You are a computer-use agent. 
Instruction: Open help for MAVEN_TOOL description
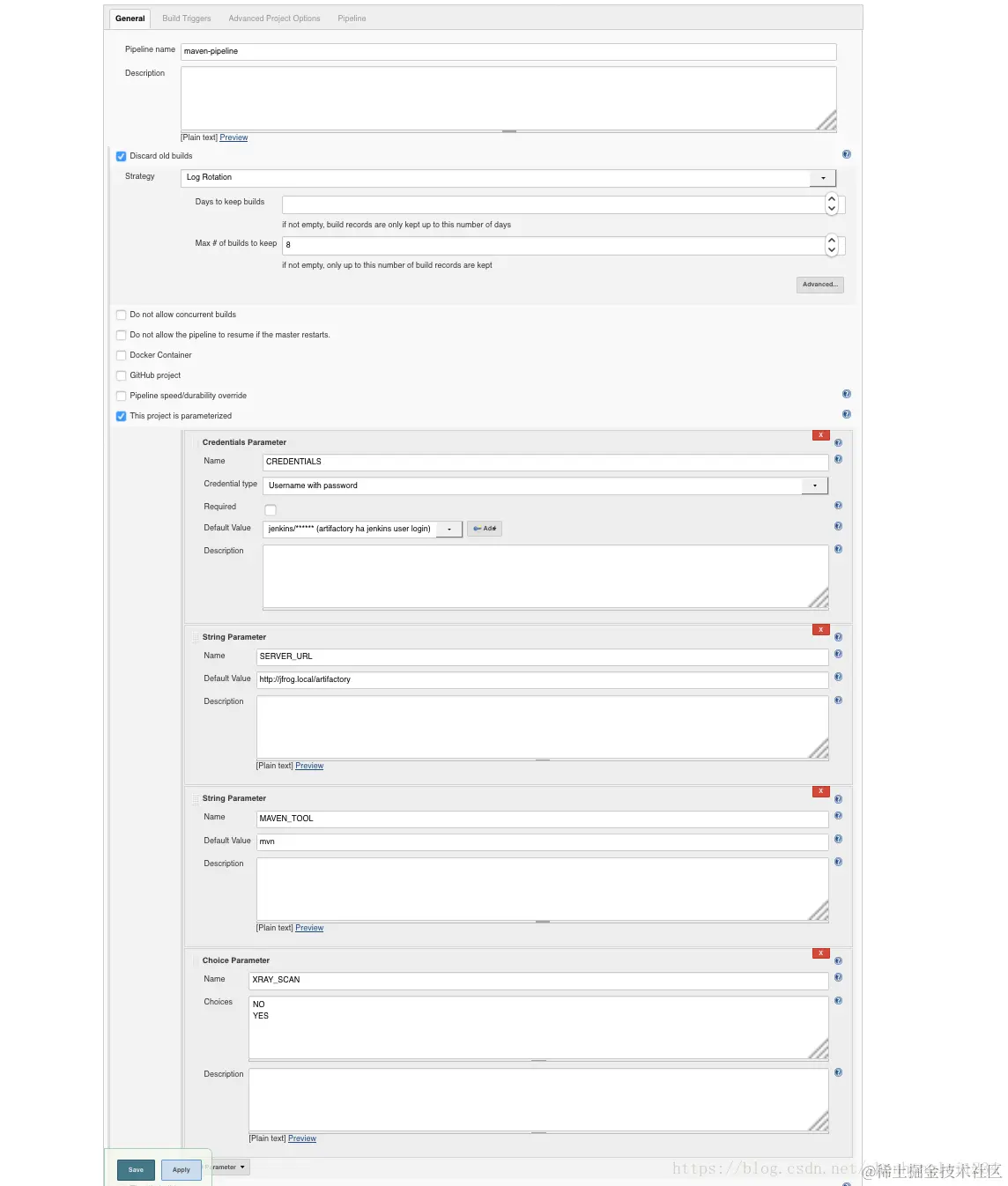pos(838,862)
